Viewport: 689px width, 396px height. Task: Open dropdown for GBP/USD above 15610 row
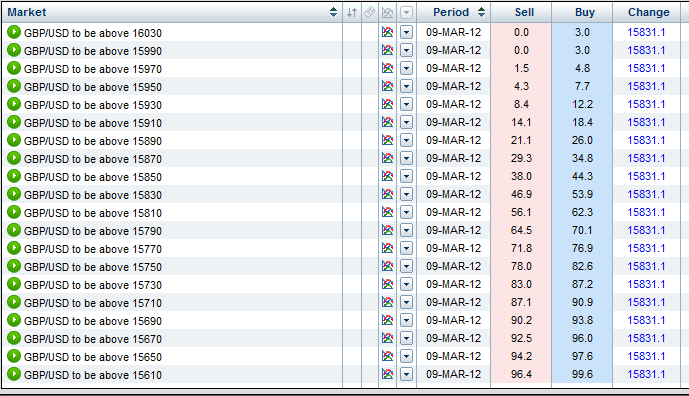406,375
